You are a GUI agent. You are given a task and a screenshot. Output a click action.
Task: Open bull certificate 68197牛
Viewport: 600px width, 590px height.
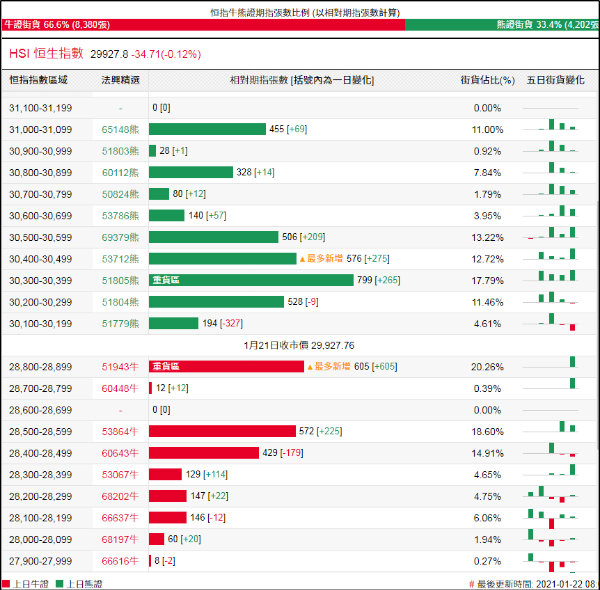[120, 539]
